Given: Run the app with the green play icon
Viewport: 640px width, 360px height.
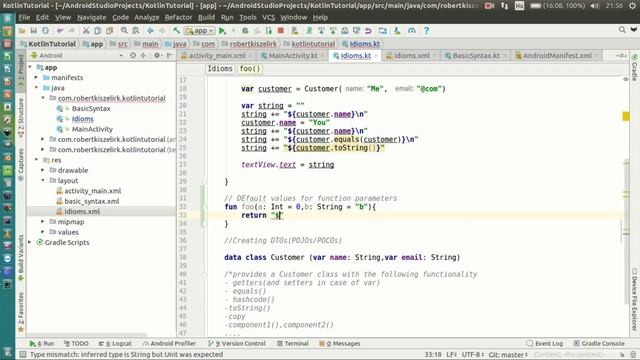Looking at the screenshot, I should click(x=222, y=31).
